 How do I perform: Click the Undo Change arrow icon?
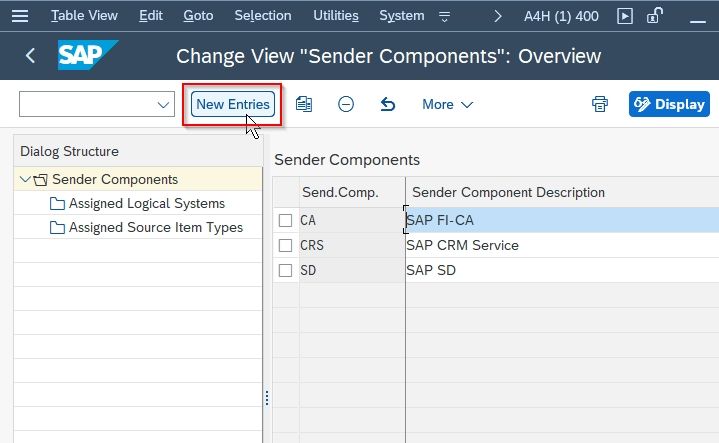click(x=387, y=104)
